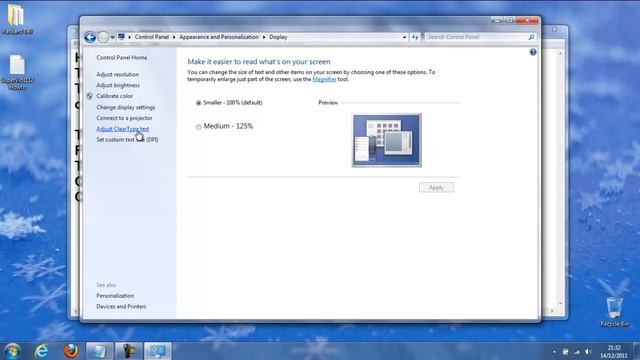Go back with the blue Back arrow
Screen dimensions: 640x360
coord(90,37)
